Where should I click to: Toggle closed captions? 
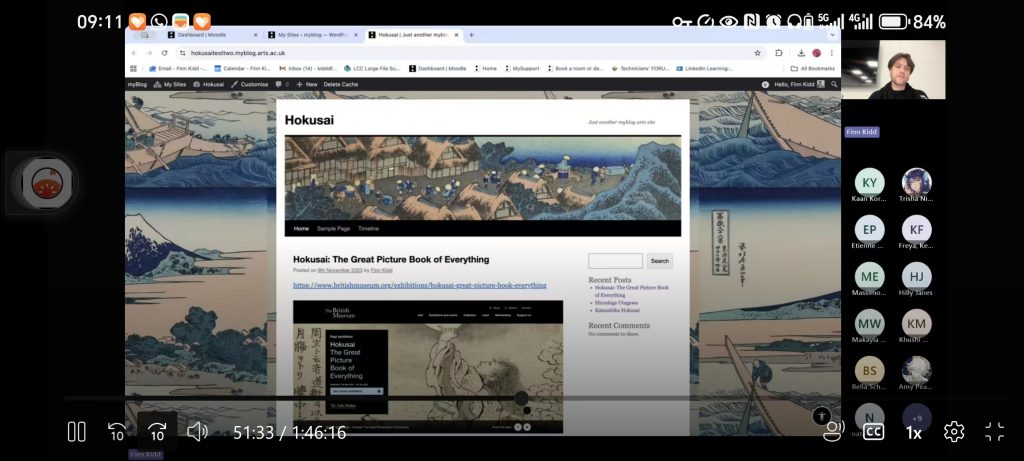[873, 432]
